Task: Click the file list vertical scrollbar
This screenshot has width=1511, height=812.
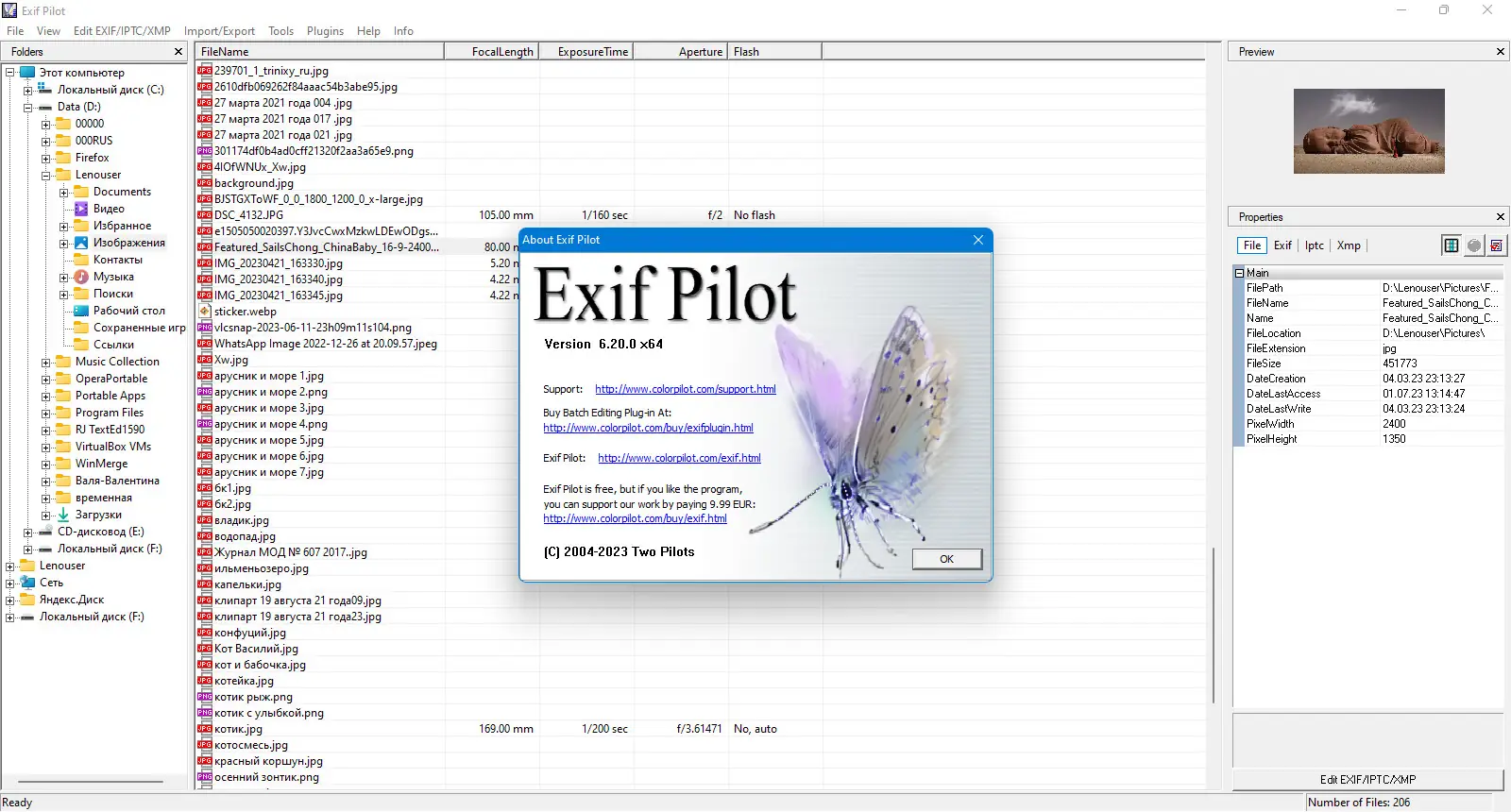Action: (x=1214, y=625)
